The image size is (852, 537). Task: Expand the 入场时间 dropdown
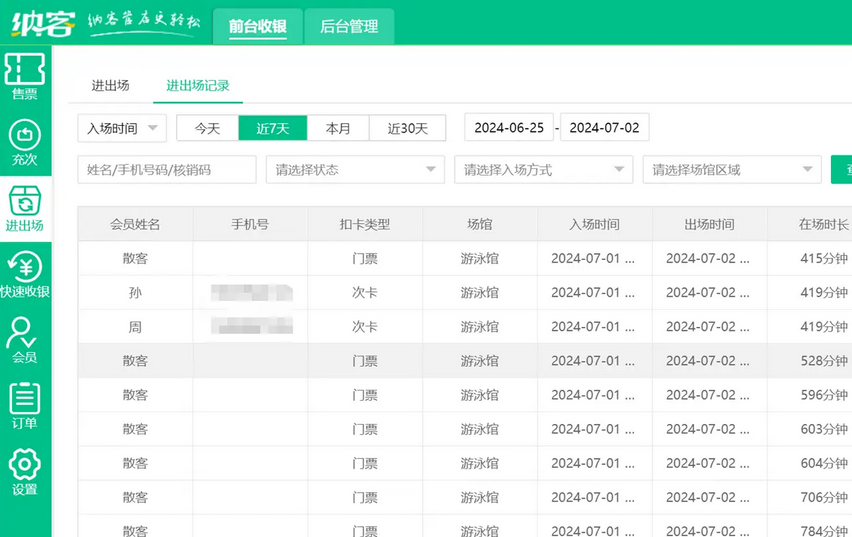(x=122, y=128)
